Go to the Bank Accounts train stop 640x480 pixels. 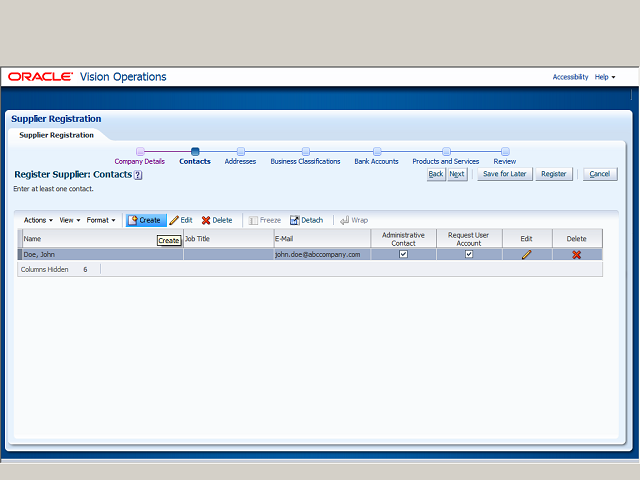[x=376, y=156]
